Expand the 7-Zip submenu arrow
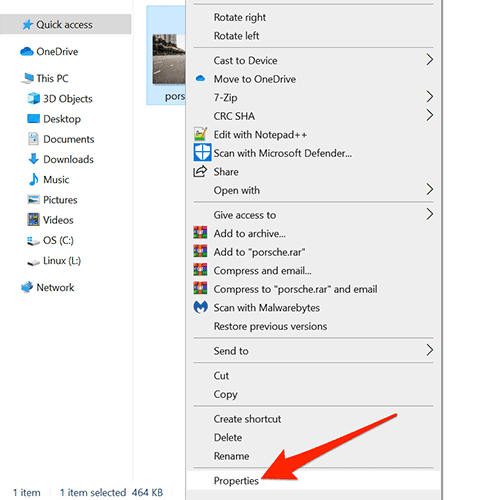This screenshot has width=499, height=500. pos(429,97)
